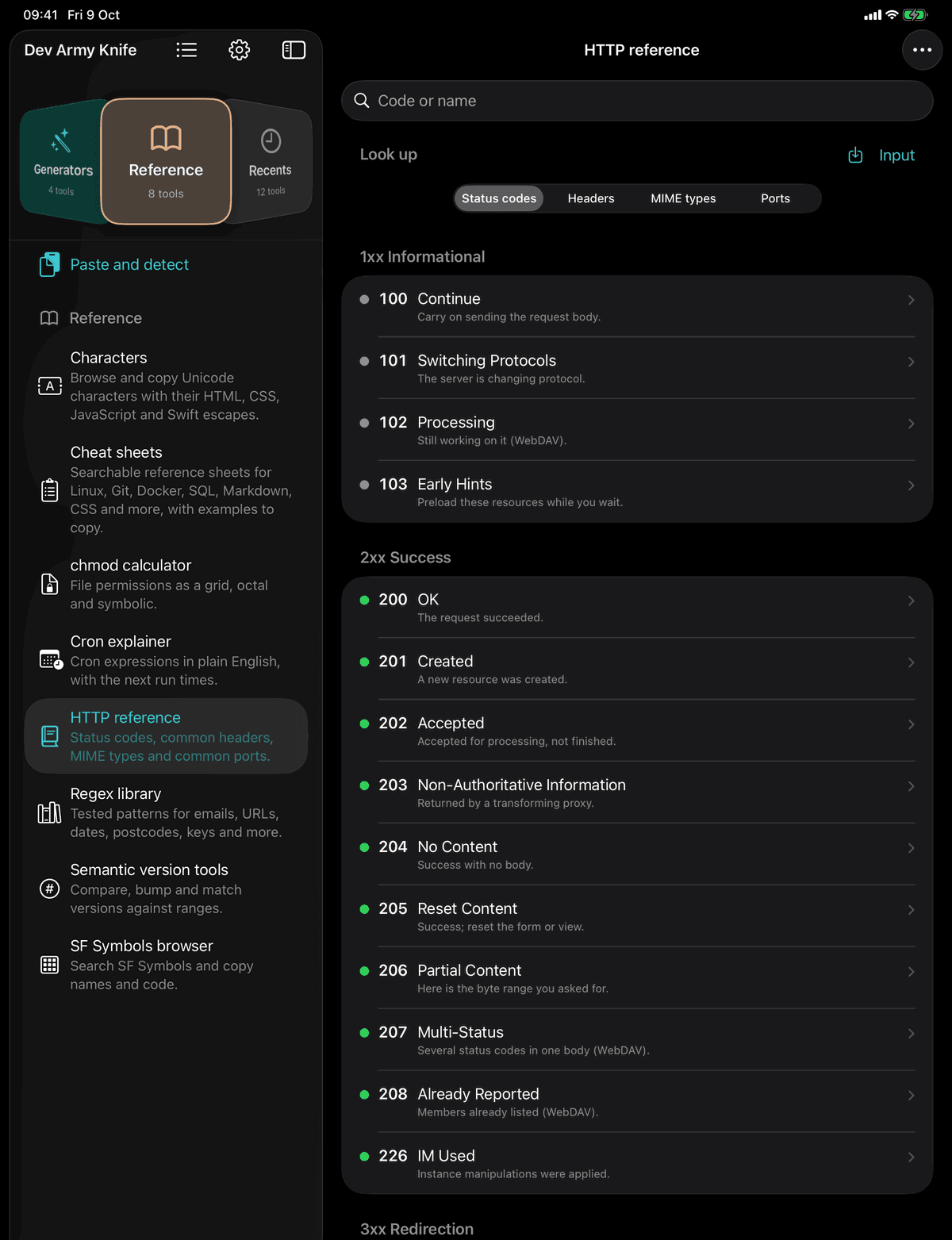The image size is (952, 1240).
Task: Open Semantic version tools
Action: click(x=165, y=889)
